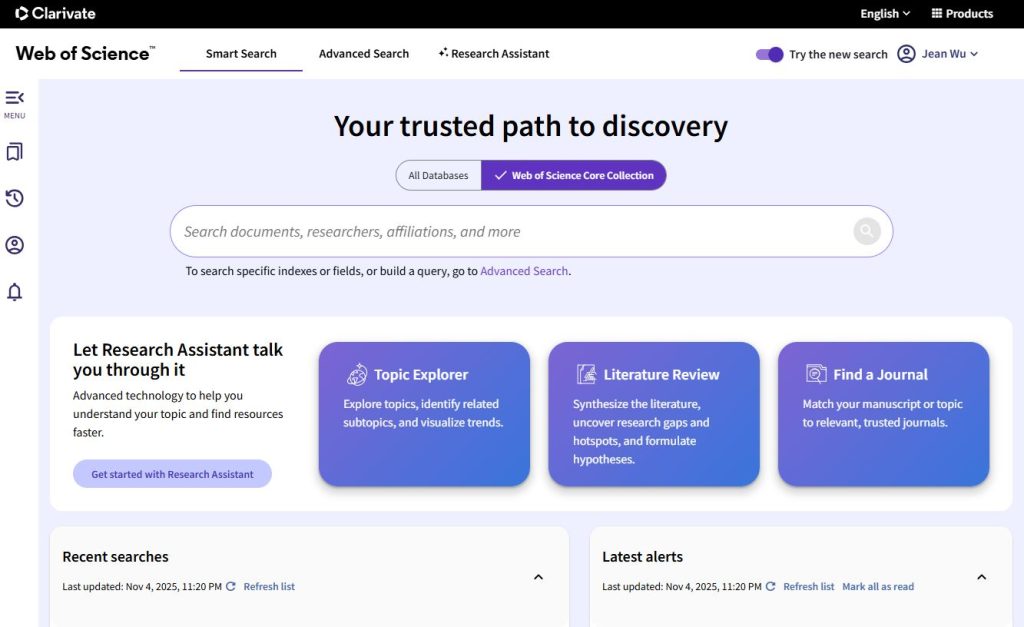Click refresh icon in Recent searches
This screenshot has height=627, width=1024.
coord(231,586)
